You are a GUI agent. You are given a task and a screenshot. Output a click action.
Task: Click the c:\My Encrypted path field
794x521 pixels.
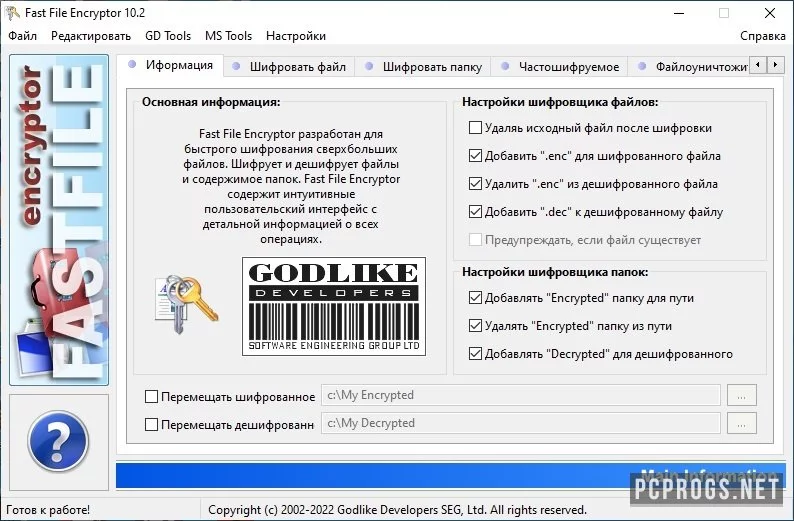521,395
